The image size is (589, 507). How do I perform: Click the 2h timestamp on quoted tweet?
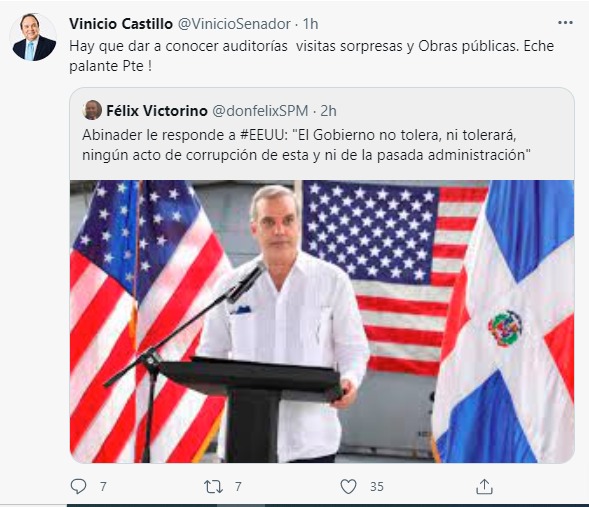pyautogui.click(x=328, y=111)
